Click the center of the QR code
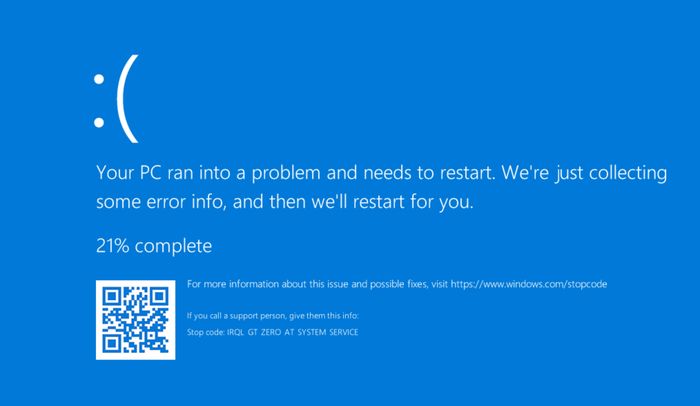 pyautogui.click(x=136, y=320)
